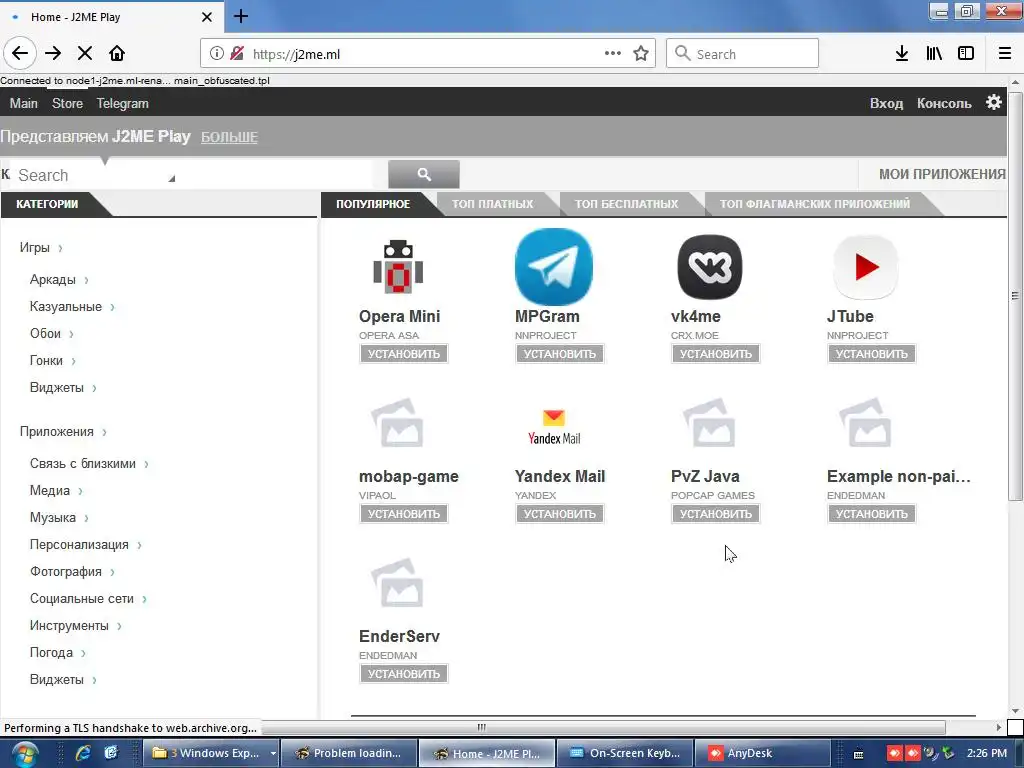
Task: Open PvZ Java placeholder image icon
Action: click(710, 423)
